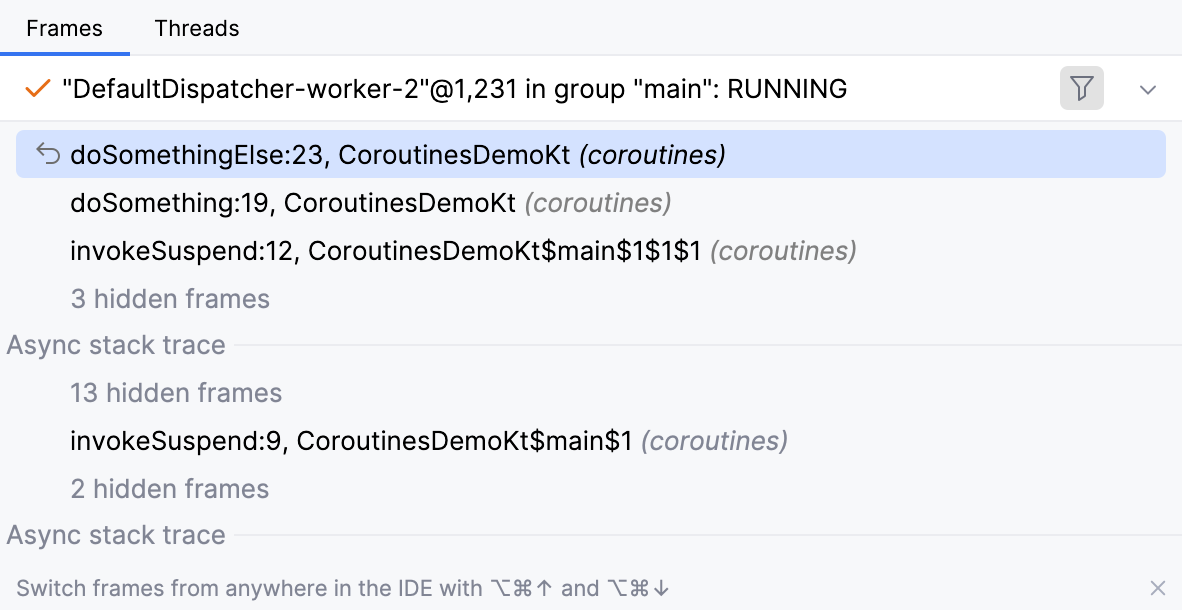Switch to the Threads tab
Viewport: 1182px width, 610px height.
(x=196, y=28)
